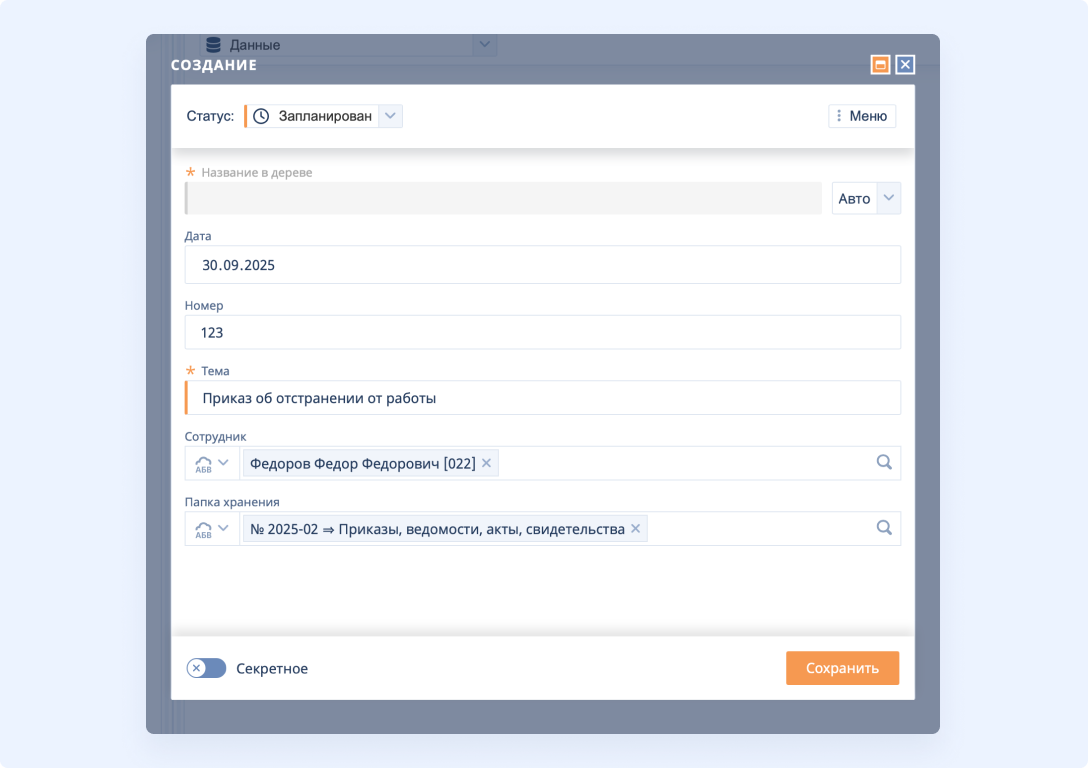Expand the Данные dropdown in background
The image size is (1088, 768).
coord(484,44)
